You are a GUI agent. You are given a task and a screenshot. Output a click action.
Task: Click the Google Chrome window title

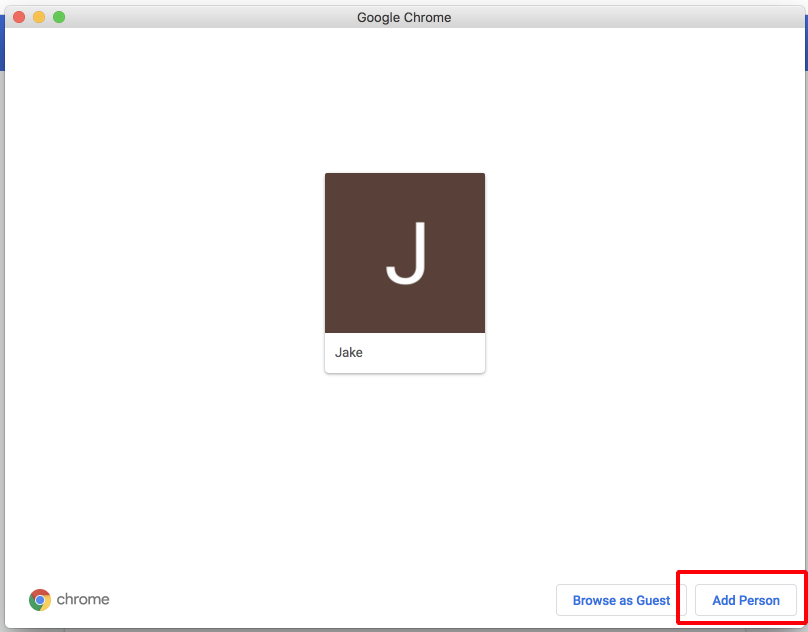coord(404,18)
